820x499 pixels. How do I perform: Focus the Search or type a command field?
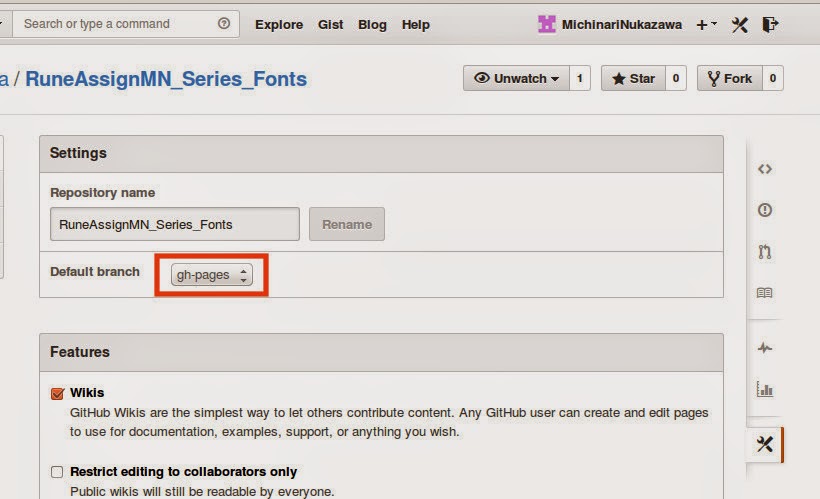click(x=126, y=24)
